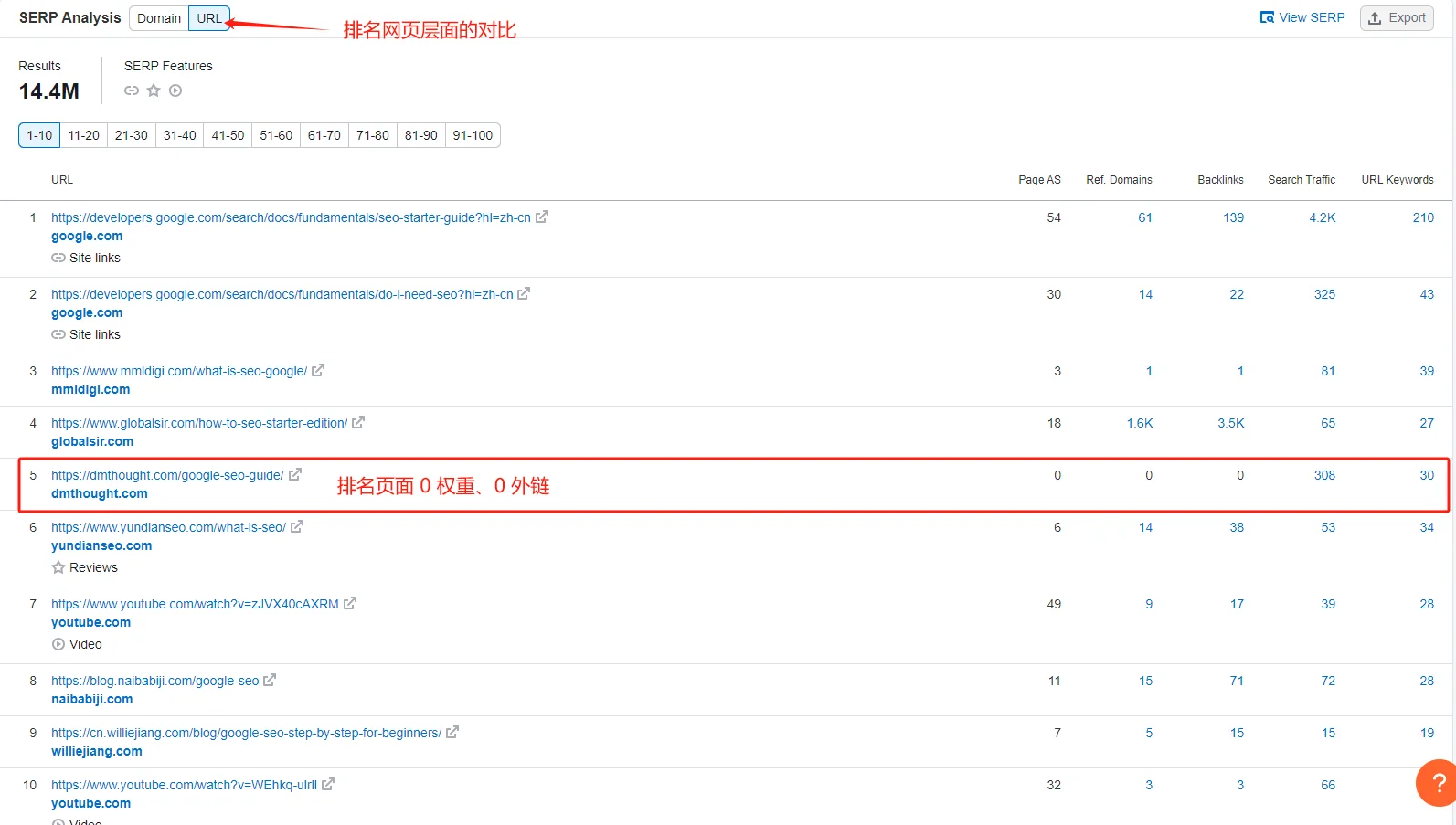Open external link icon for yundianseo URL
The width and height of the screenshot is (1456, 825).
click(297, 526)
